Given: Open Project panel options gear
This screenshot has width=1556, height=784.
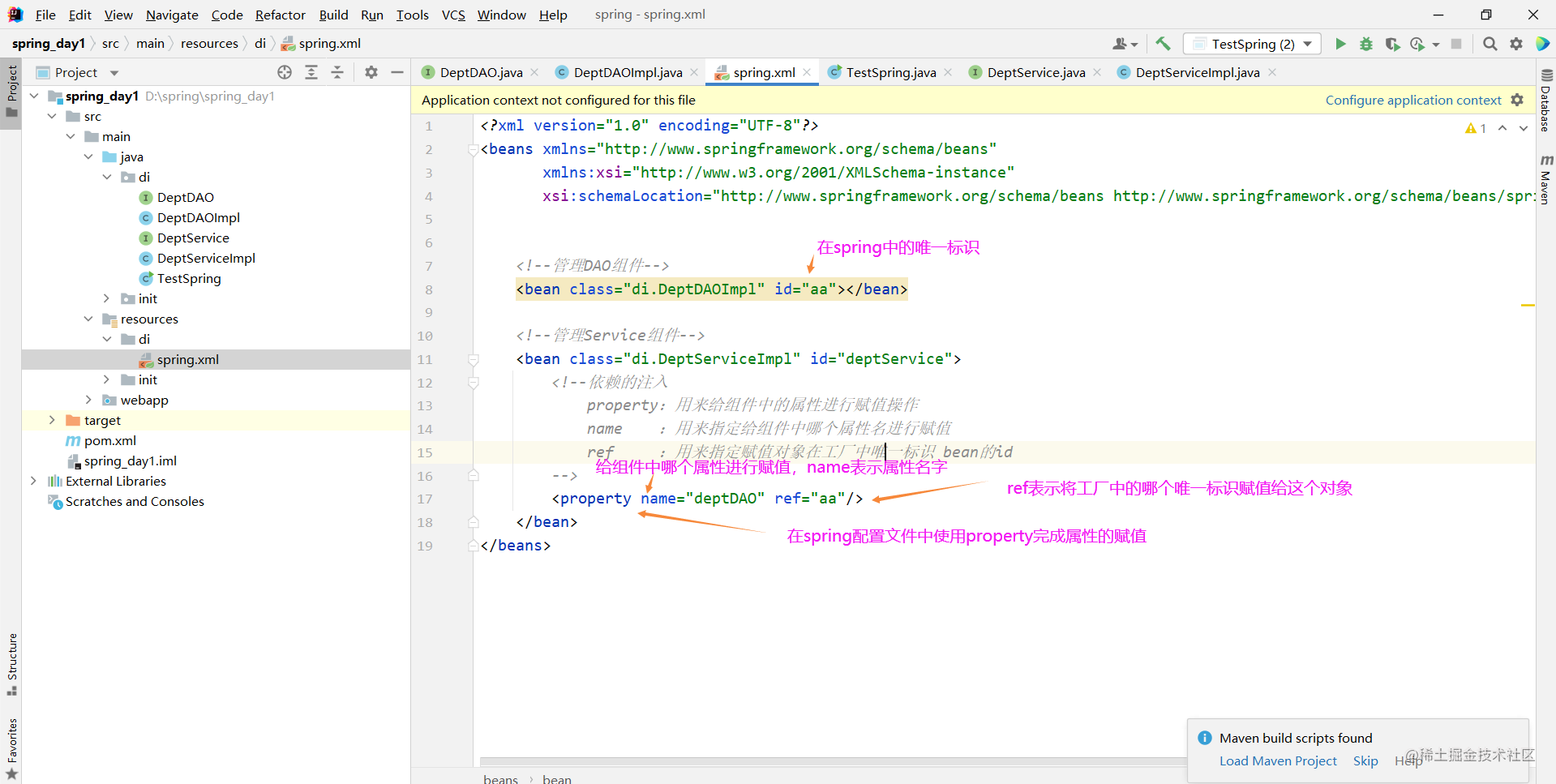Looking at the screenshot, I should pyautogui.click(x=371, y=72).
